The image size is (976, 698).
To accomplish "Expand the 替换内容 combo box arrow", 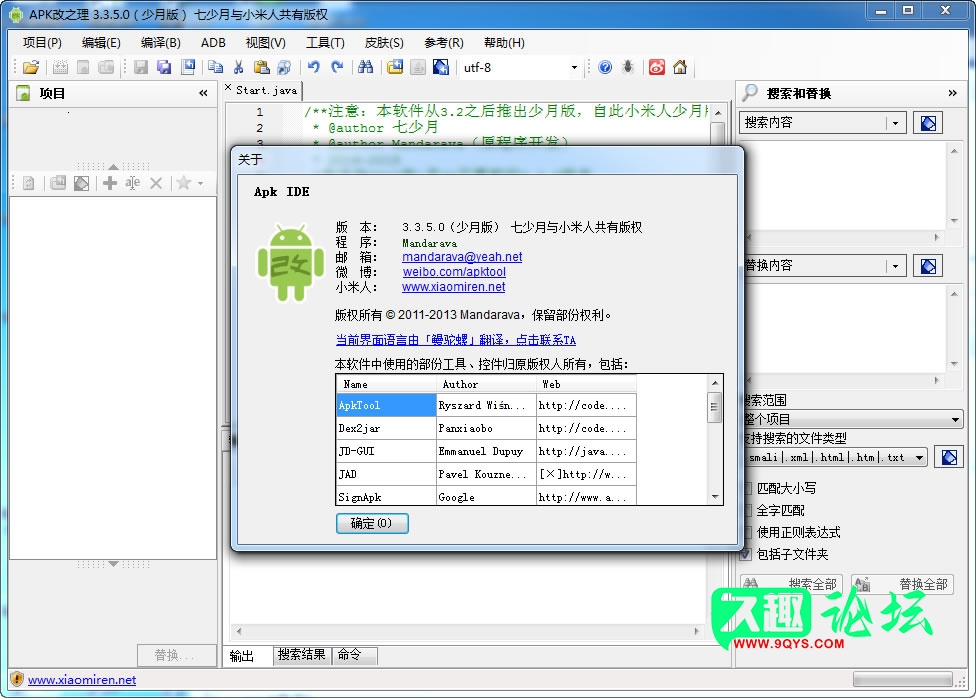I will (x=895, y=266).
